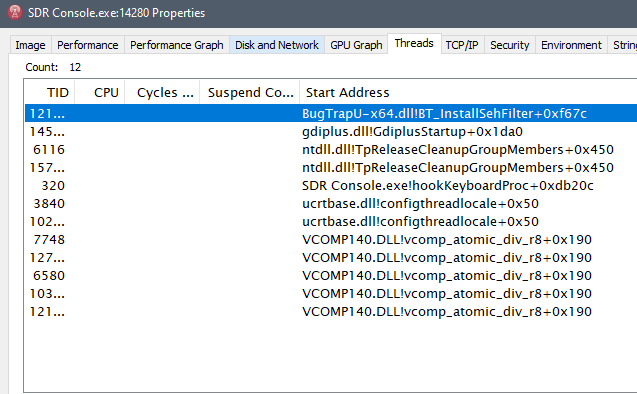This screenshot has width=637, height=394.
Task: Open the GPU Graph tab
Action: tap(356, 45)
